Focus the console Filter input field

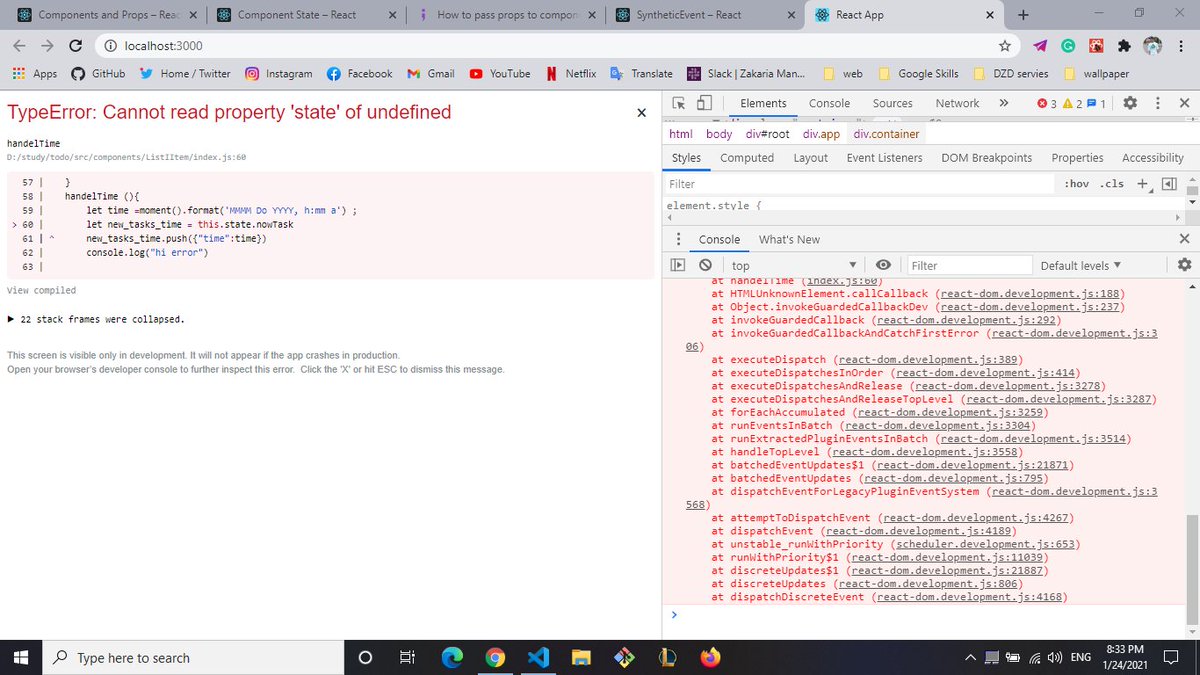(969, 265)
